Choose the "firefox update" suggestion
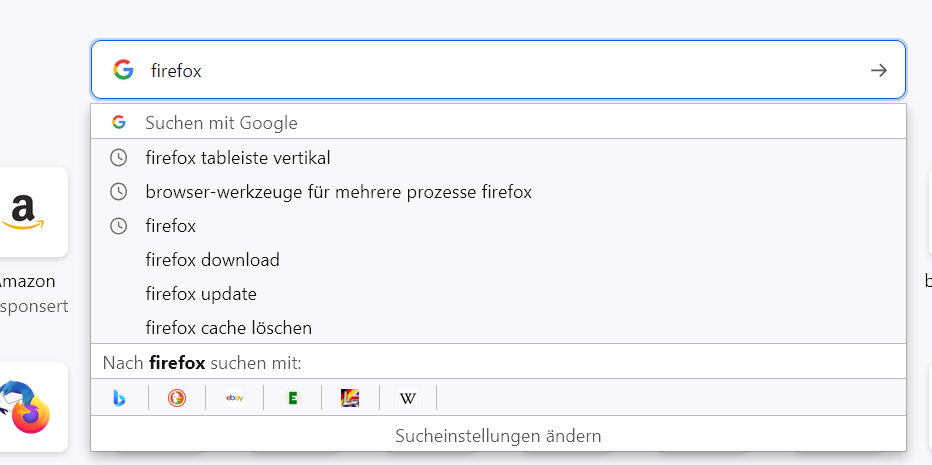The height and width of the screenshot is (465, 932). click(201, 294)
